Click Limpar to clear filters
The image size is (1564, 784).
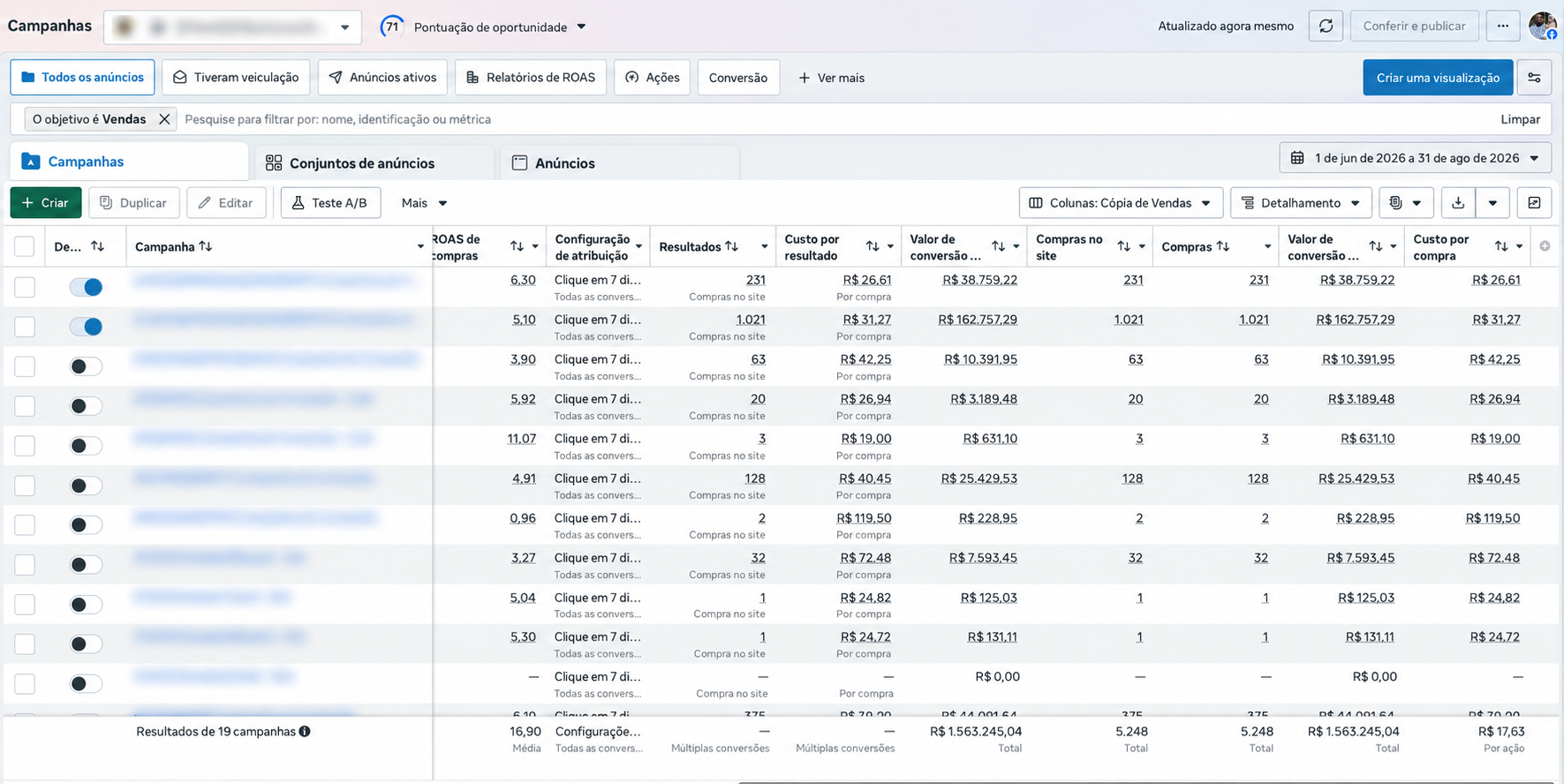pos(1520,119)
